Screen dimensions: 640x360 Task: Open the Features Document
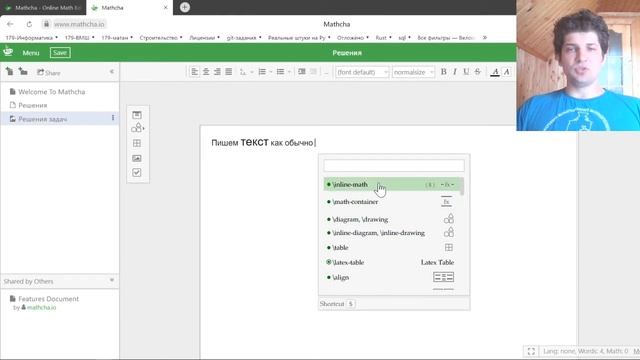coord(49,299)
